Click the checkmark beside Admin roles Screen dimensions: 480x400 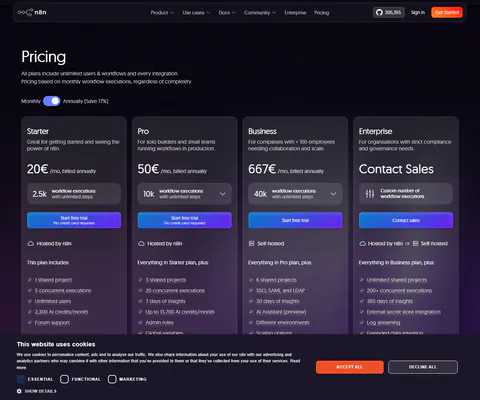click(x=140, y=323)
